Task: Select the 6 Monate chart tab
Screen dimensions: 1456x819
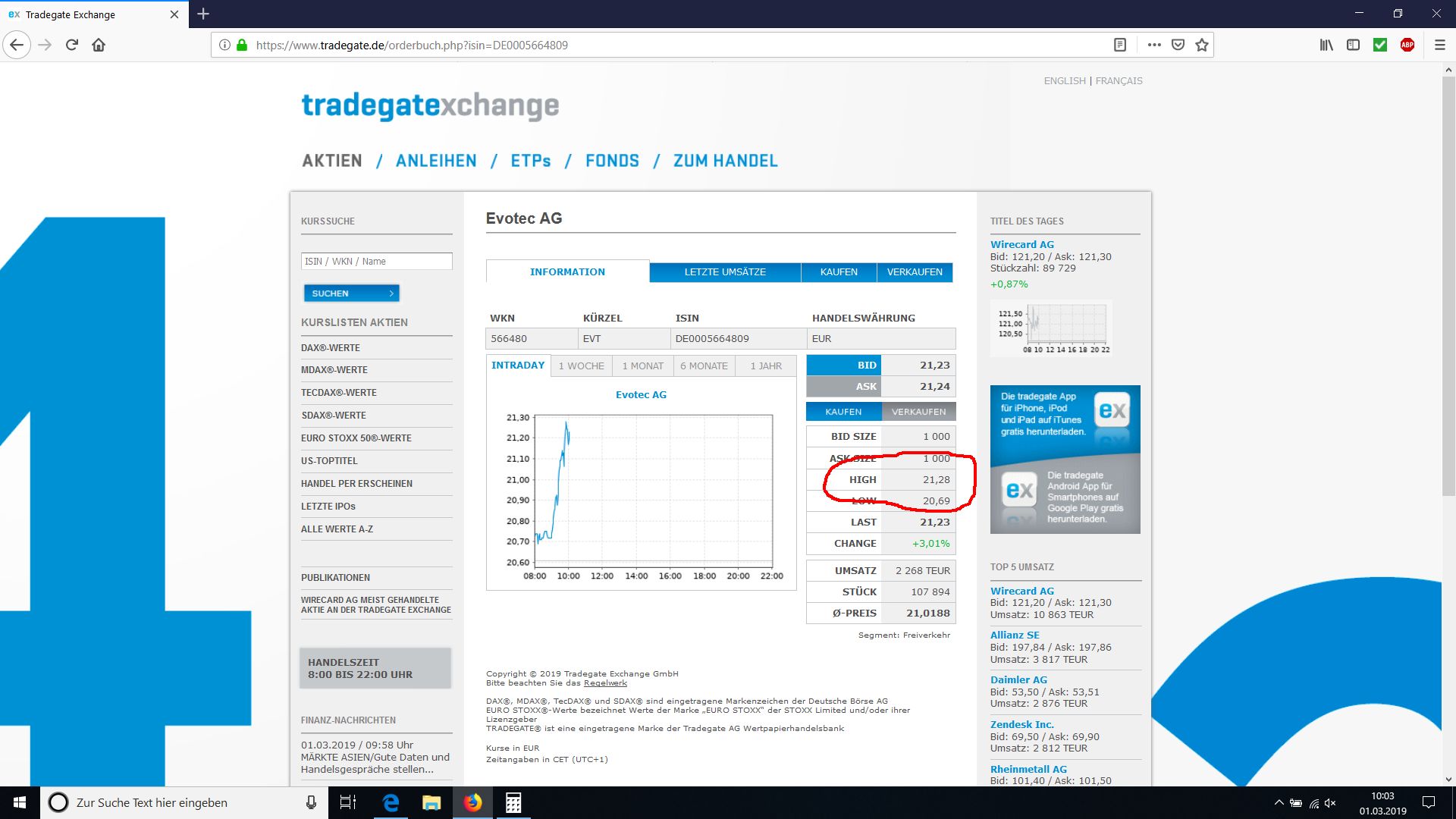Action: 704,366
